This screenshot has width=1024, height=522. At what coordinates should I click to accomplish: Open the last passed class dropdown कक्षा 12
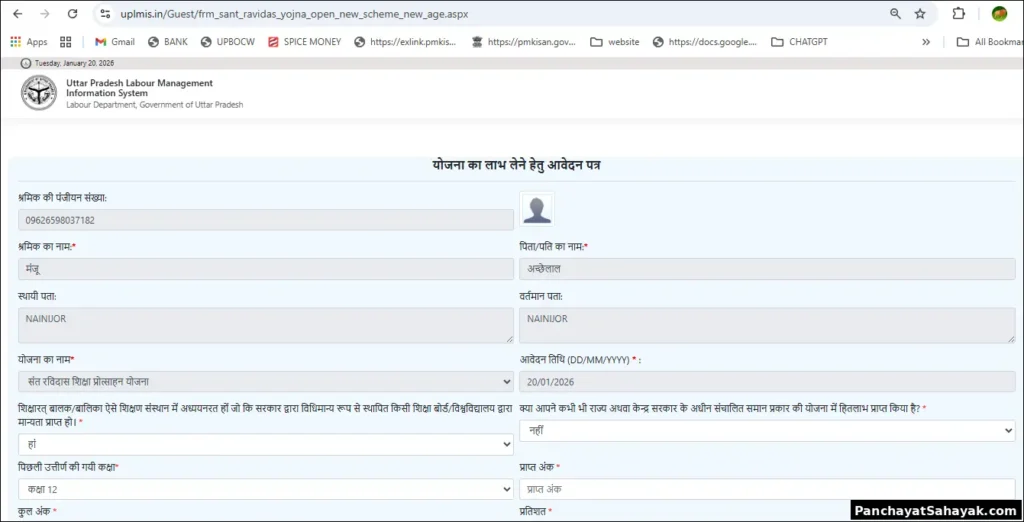point(266,489)
